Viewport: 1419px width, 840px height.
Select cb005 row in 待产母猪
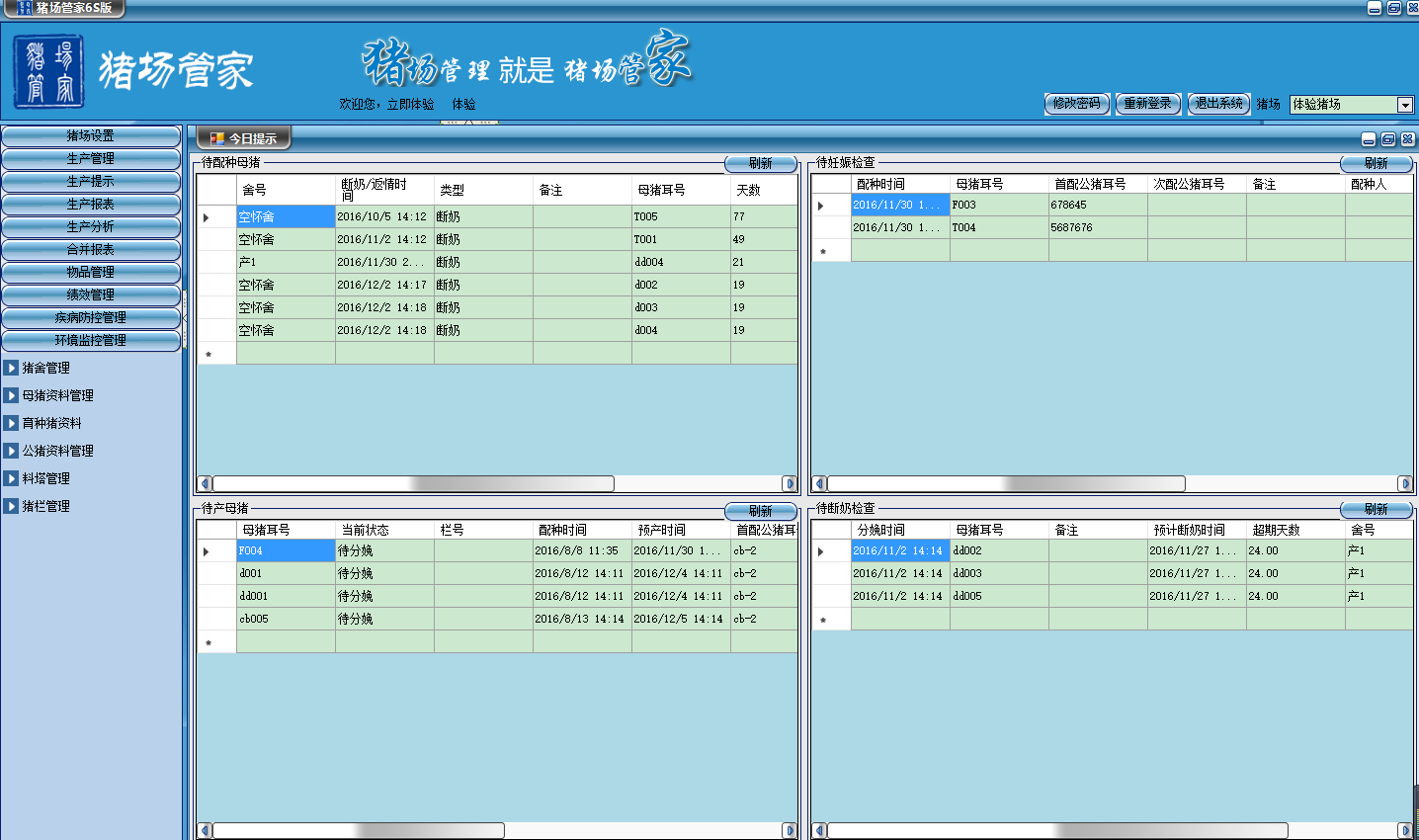coord(286,620)
